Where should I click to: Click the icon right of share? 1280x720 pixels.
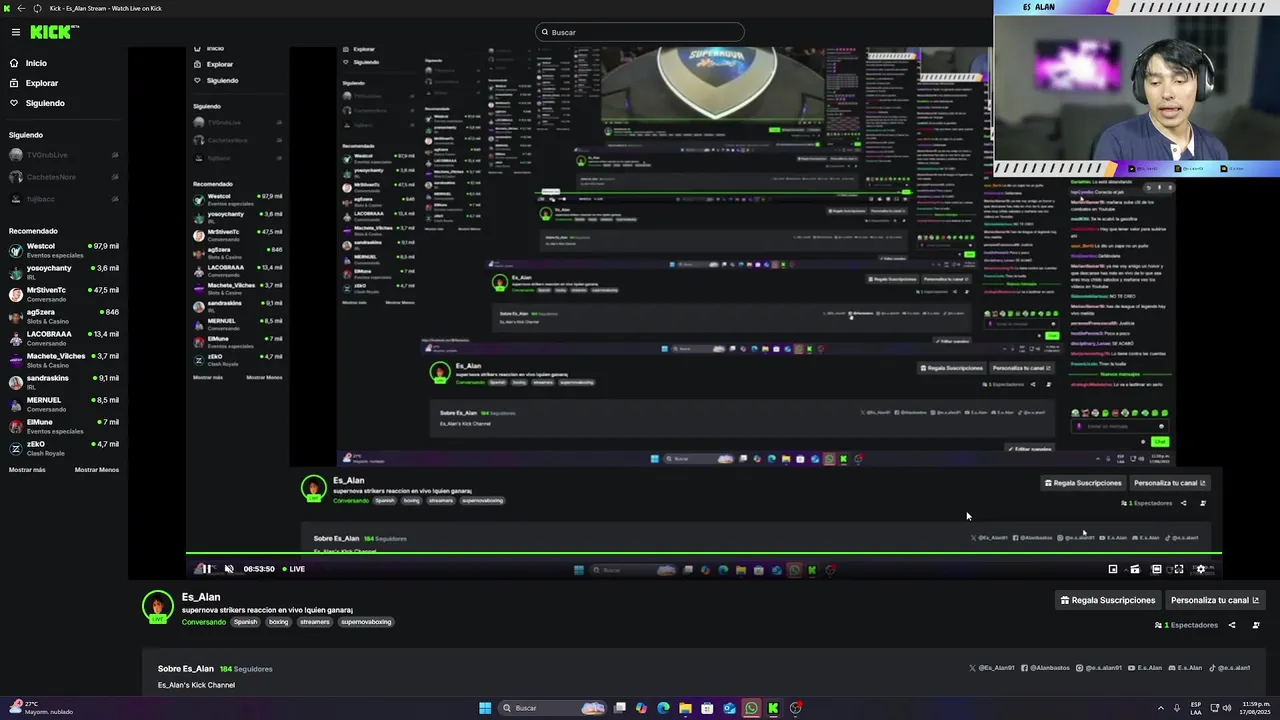coord(1256,625)
